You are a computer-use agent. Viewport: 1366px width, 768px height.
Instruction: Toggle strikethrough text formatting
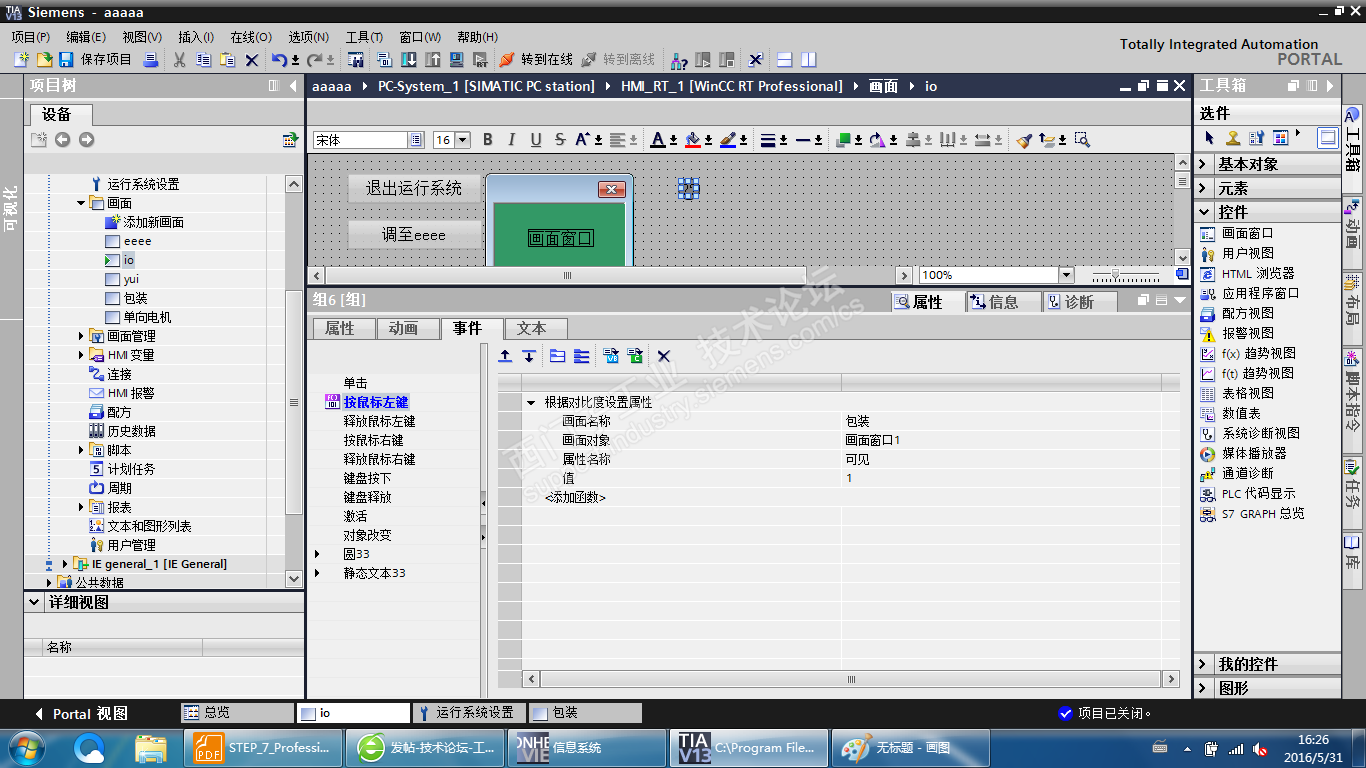[x=560, y=140]
